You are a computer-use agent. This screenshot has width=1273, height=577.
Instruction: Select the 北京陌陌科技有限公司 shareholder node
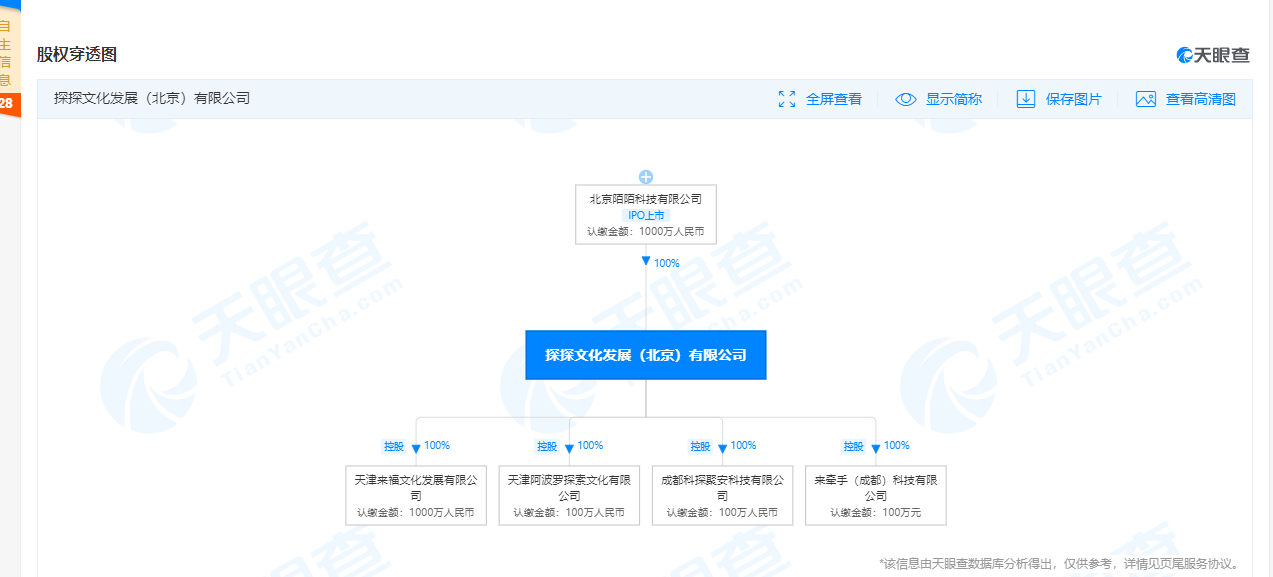646,215
